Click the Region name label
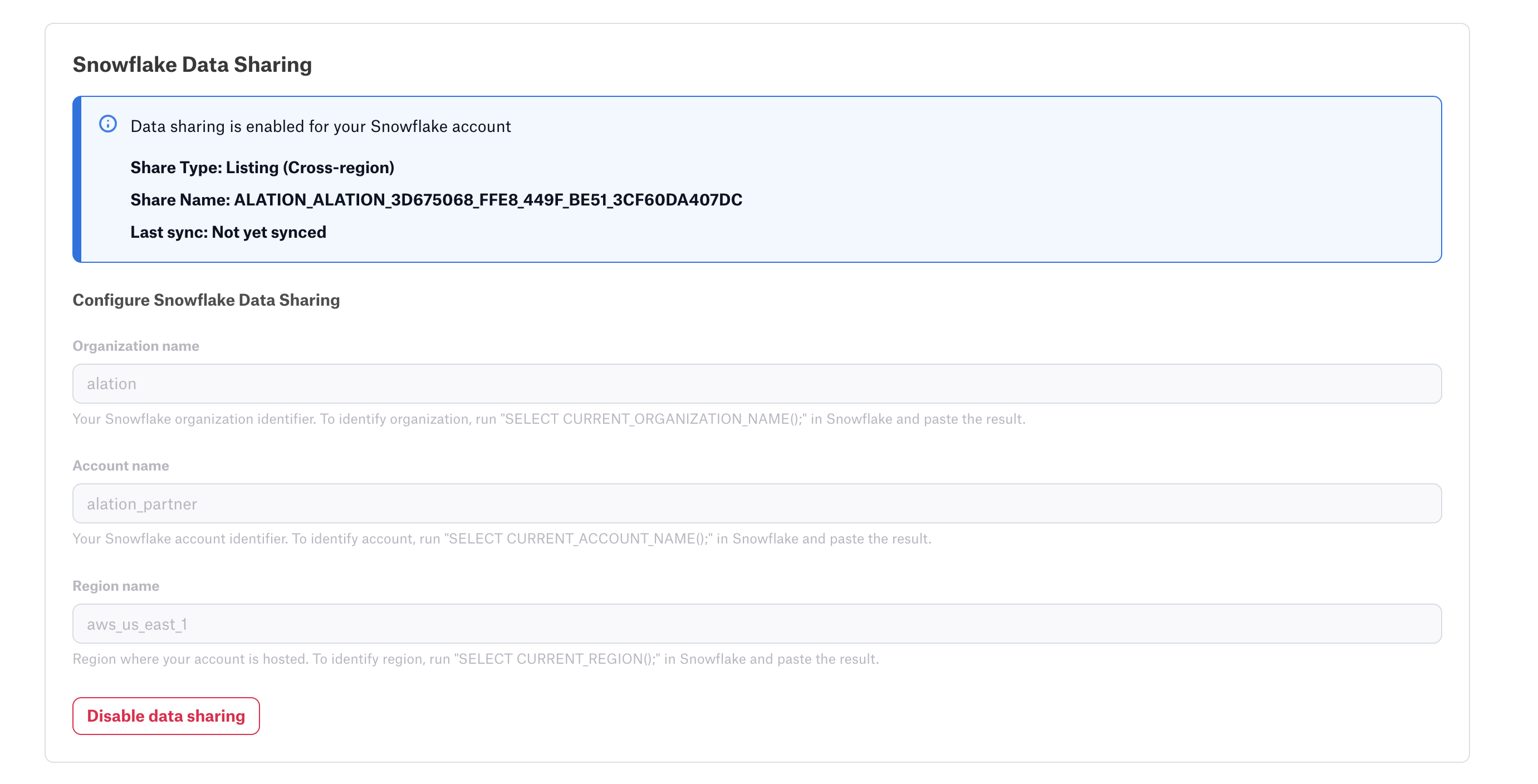Image resolution: width=1538 pixels, height=784 pixels. tap(116, 586)
